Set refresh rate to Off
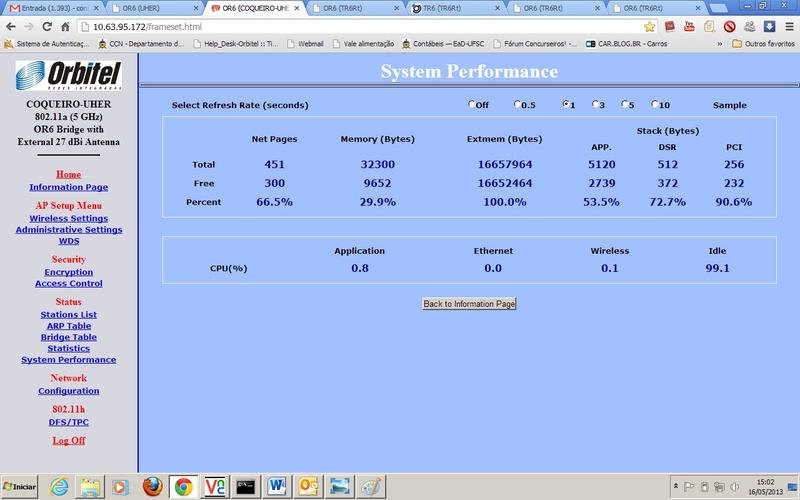Viewport: 800px width, 500px height. click(x=471, y=104)
